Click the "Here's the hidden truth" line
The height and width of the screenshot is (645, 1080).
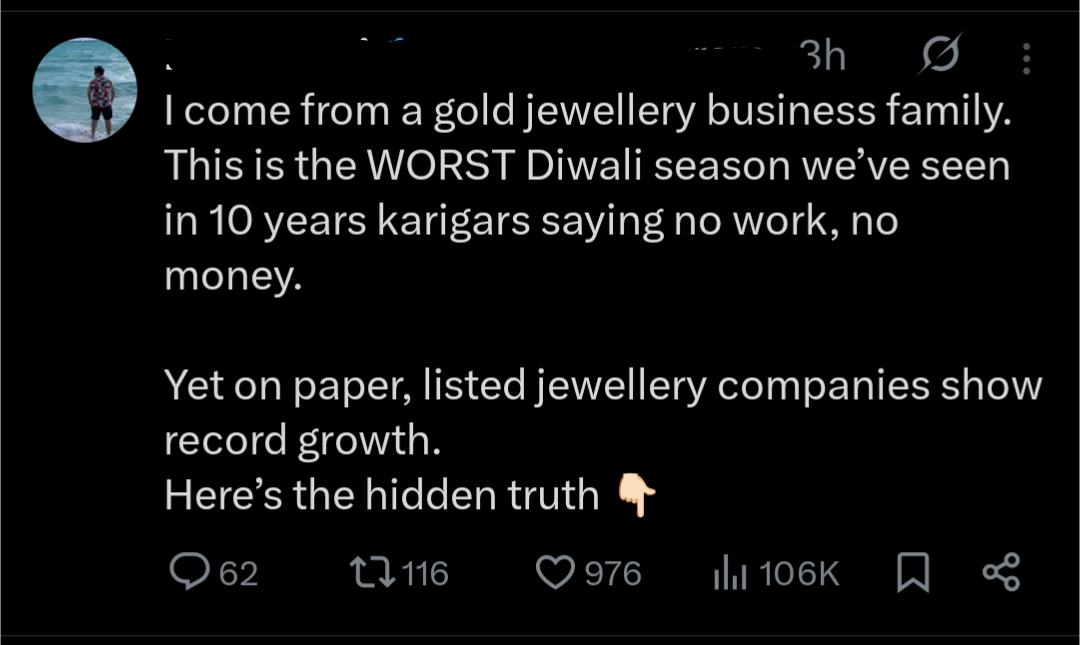click(x=381, y=495)
